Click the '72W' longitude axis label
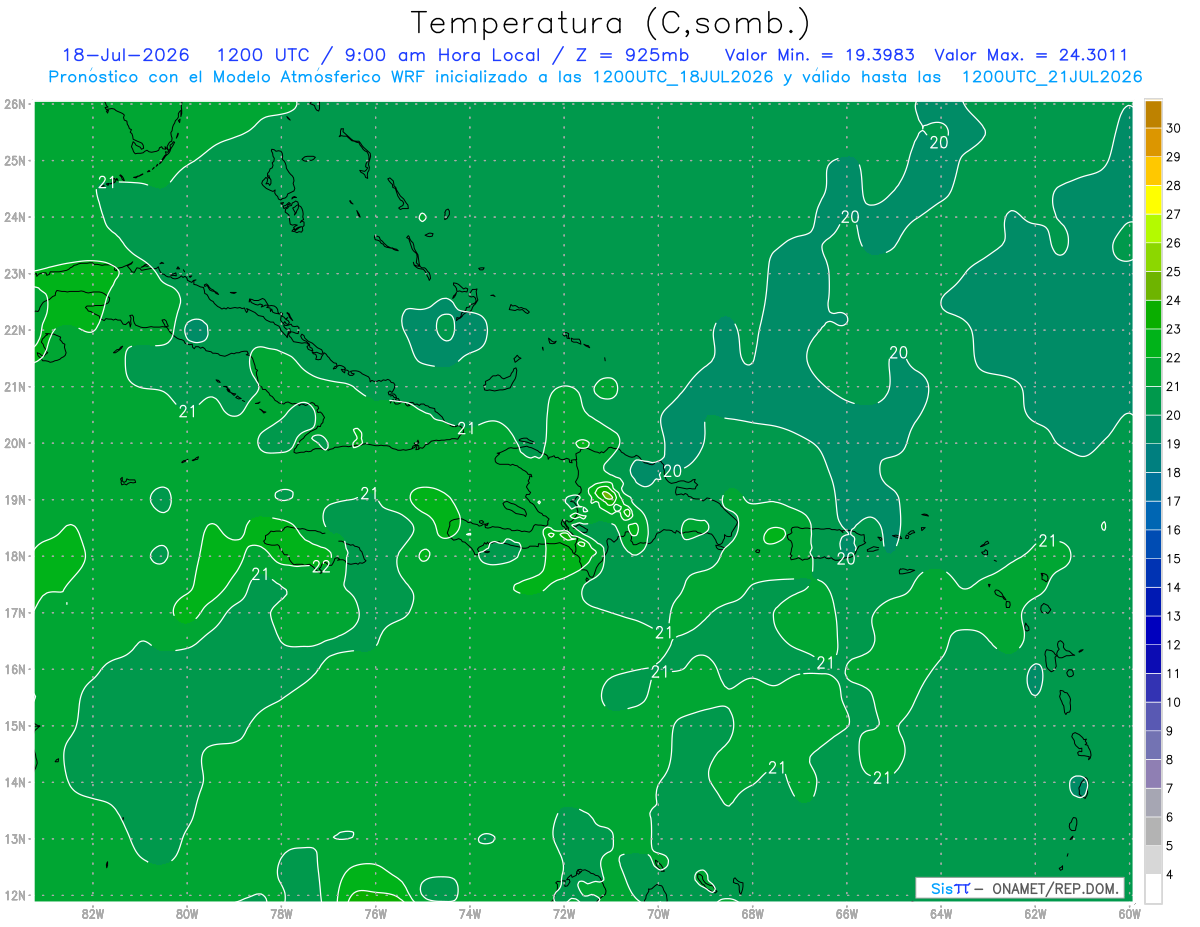 pyautogui.click(x=564, y=913)
